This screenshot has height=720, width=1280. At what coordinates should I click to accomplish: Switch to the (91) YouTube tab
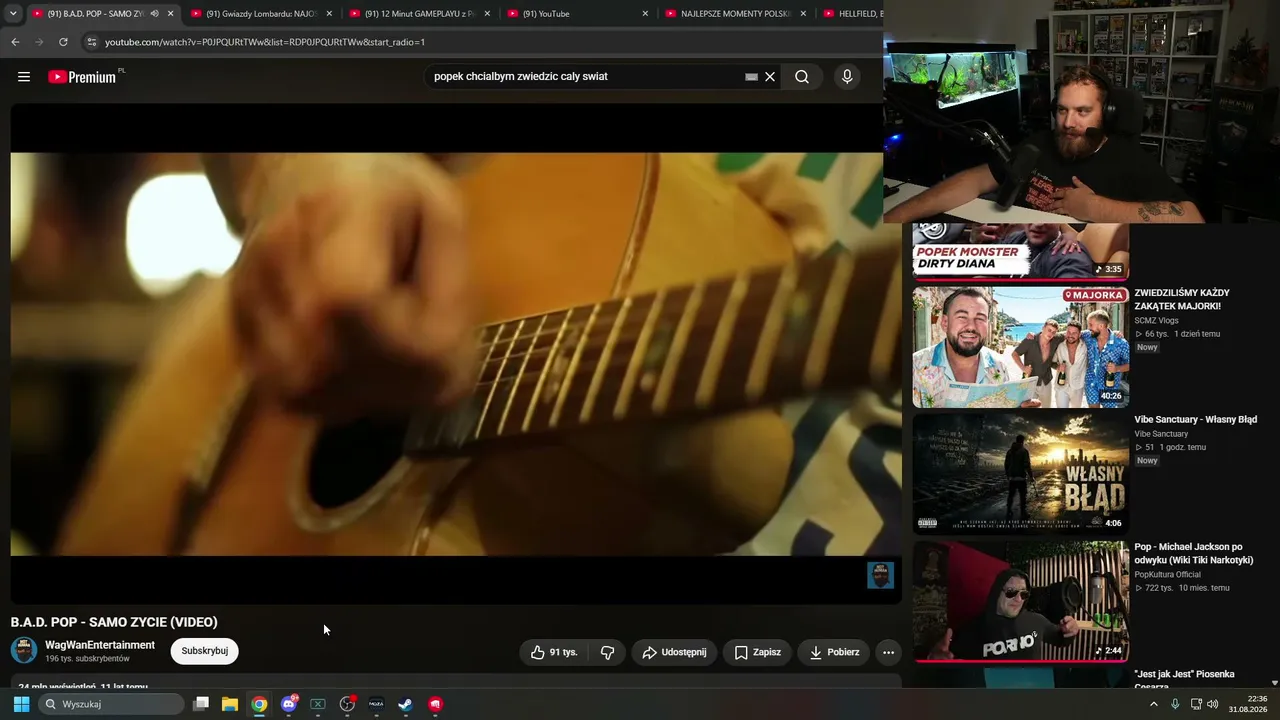tap(577, 14)
